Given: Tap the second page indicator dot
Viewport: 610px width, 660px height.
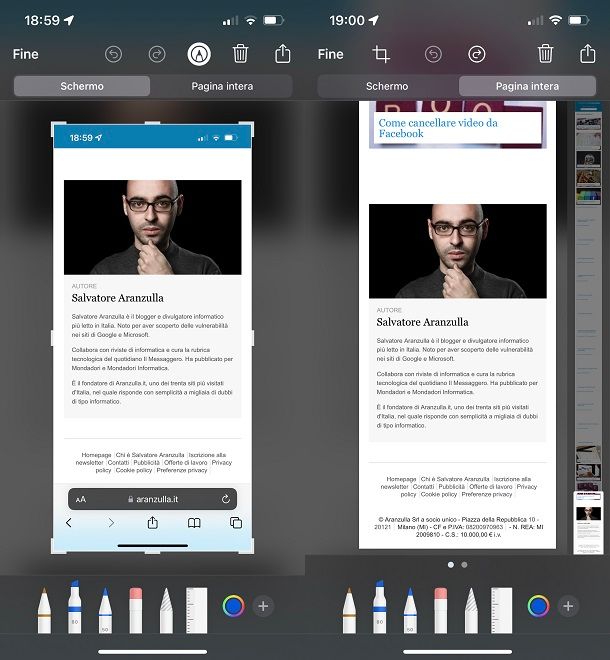Looking at the screenshot, I should (464, 565).
